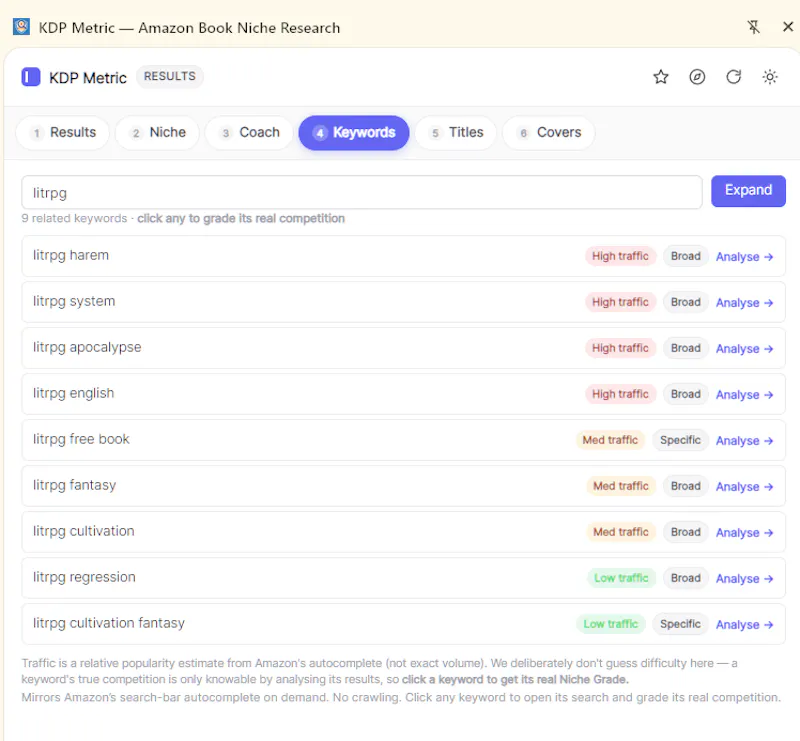
Task: Click Specific badge on litrpg free book
Action: tap(680, 440)
